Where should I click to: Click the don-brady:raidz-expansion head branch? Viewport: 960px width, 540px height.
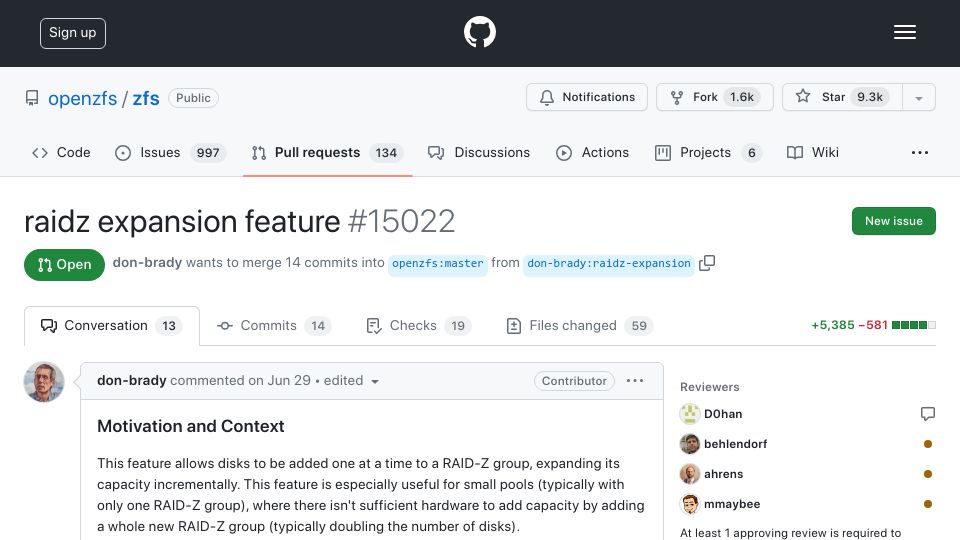pyautogui.click(x=609, y=263)
